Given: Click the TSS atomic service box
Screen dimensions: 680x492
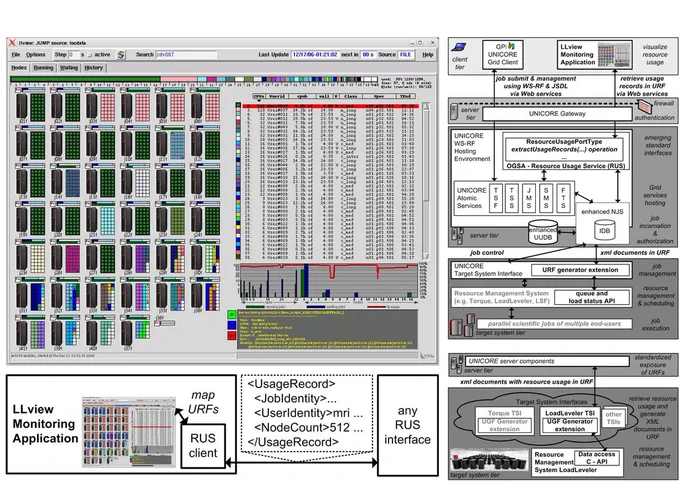Looking at the screenshot, I should (x=512, y=198).
